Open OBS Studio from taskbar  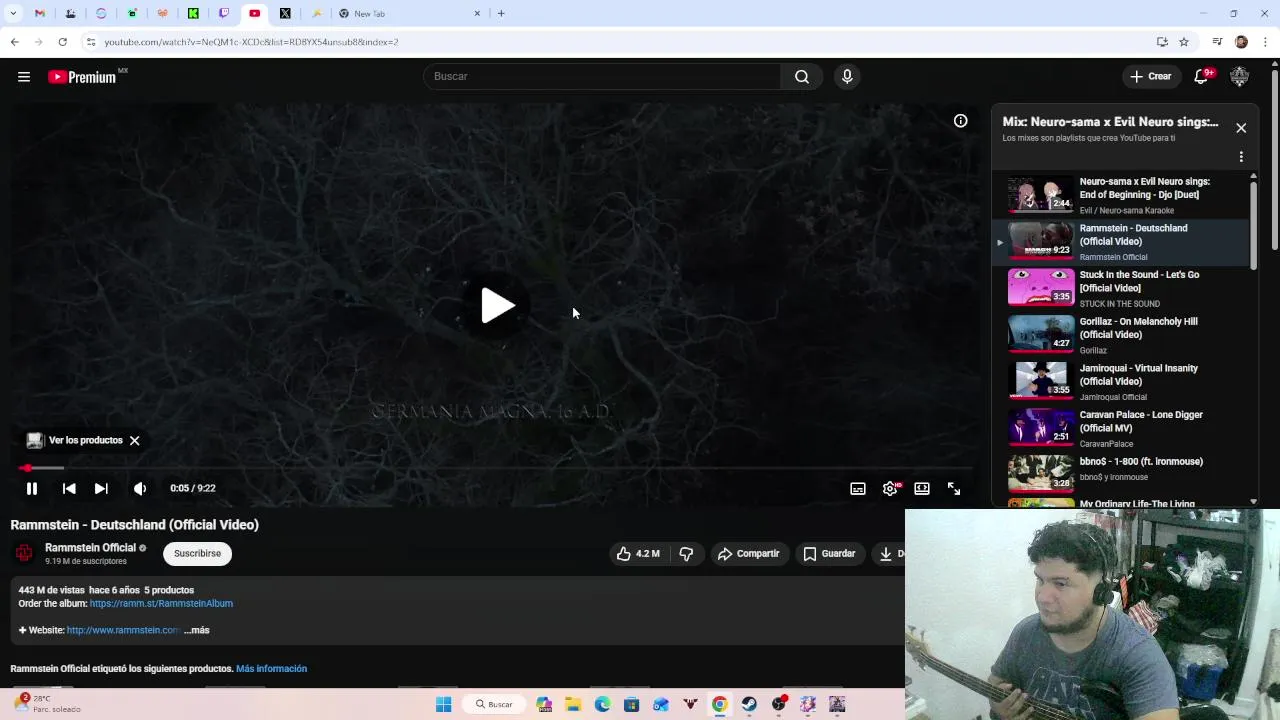pyautogui.click(x=779, y=704)
